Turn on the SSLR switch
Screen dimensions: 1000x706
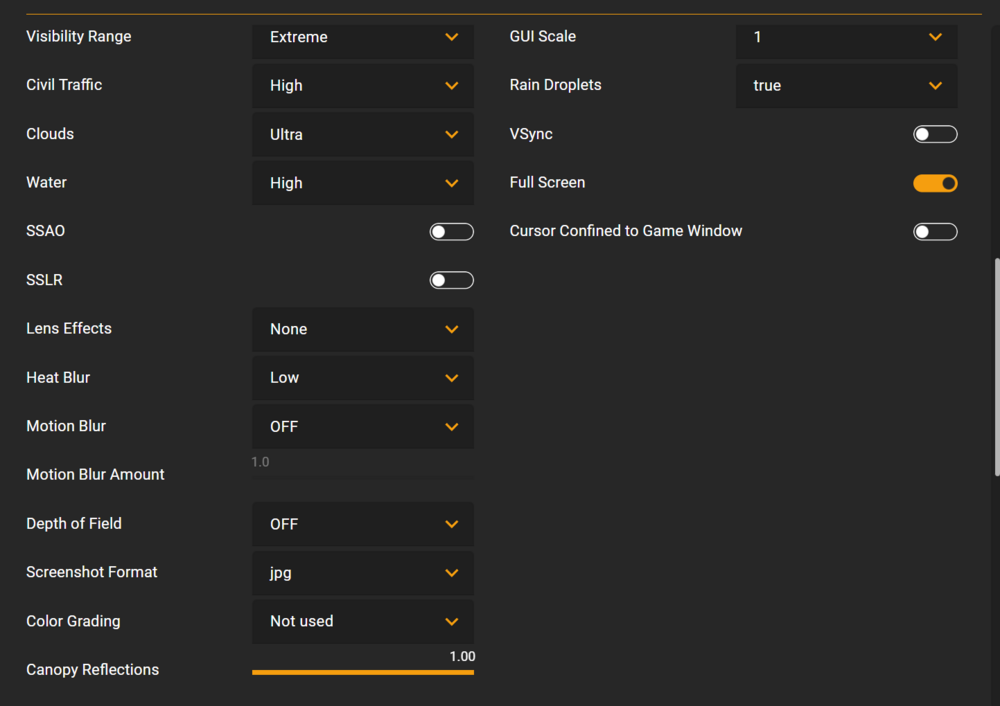click(x=451, y=280)
